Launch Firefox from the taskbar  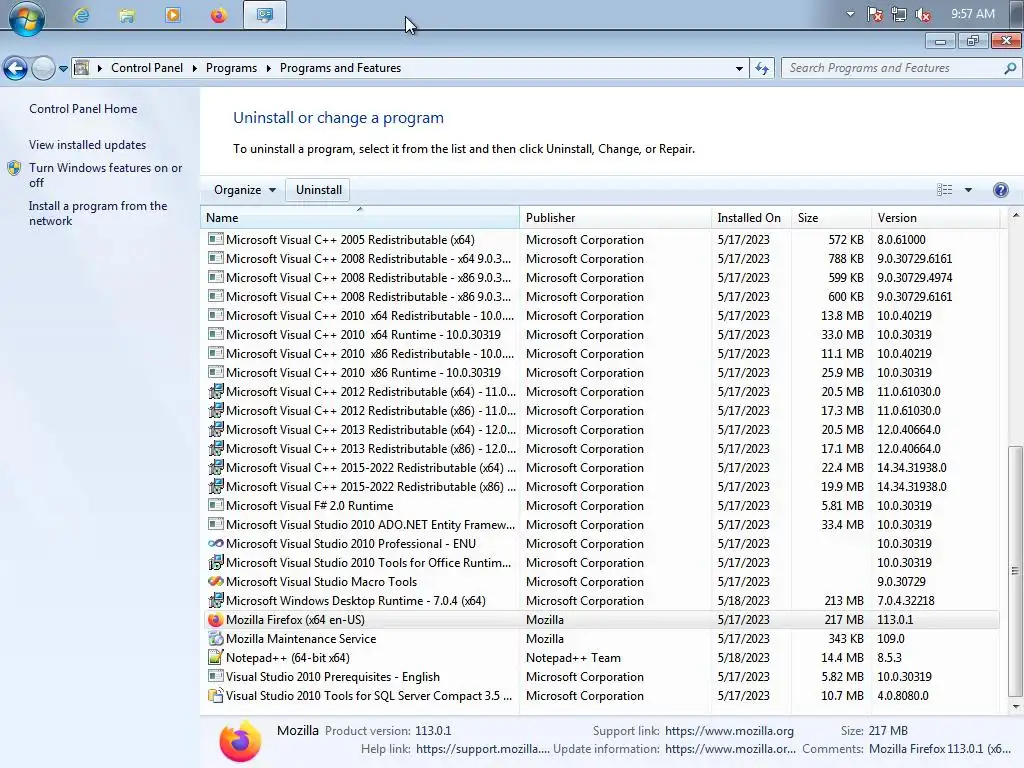click(219, 15)
